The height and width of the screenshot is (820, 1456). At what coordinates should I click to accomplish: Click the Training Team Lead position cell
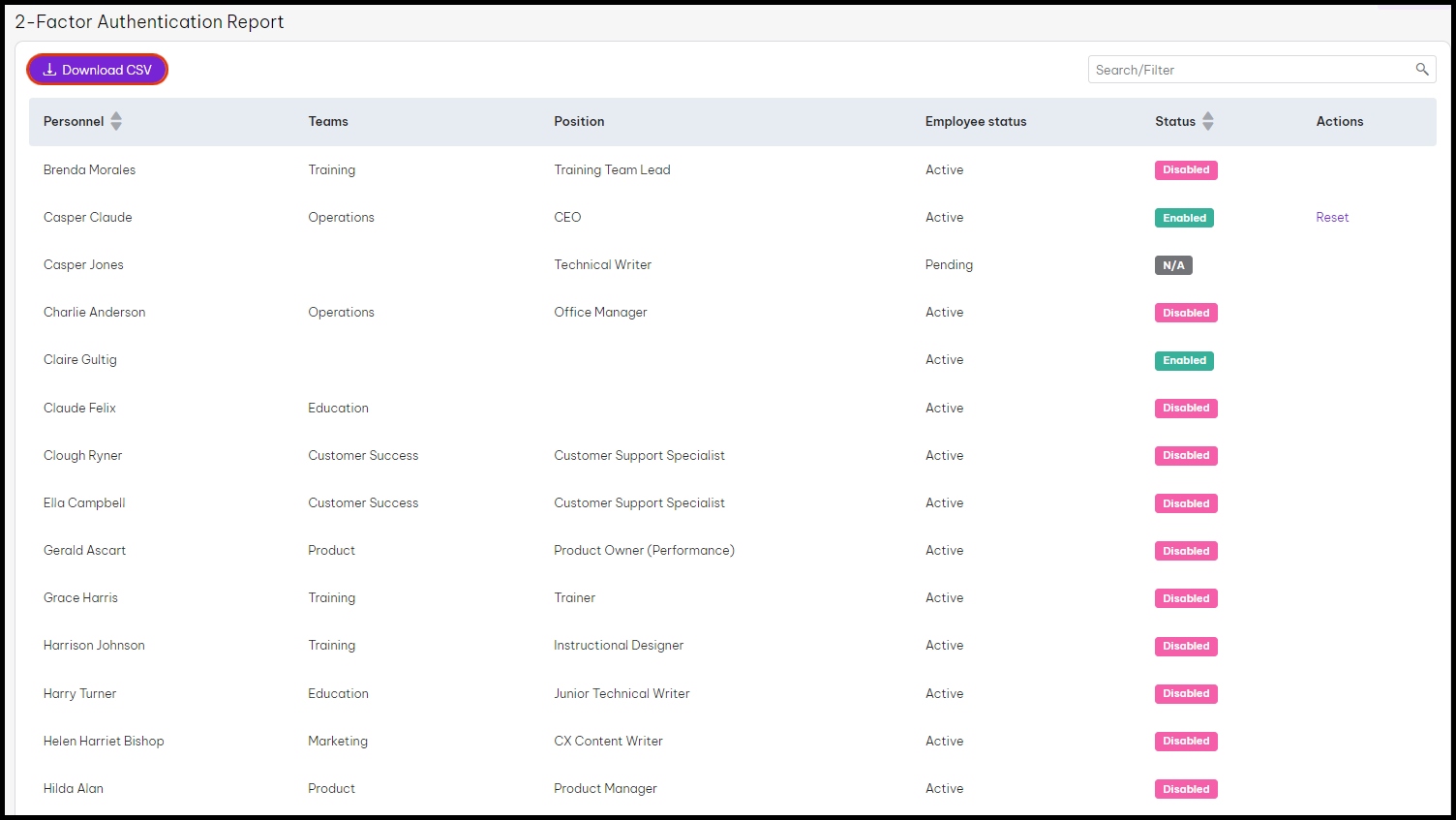[612, 169]
